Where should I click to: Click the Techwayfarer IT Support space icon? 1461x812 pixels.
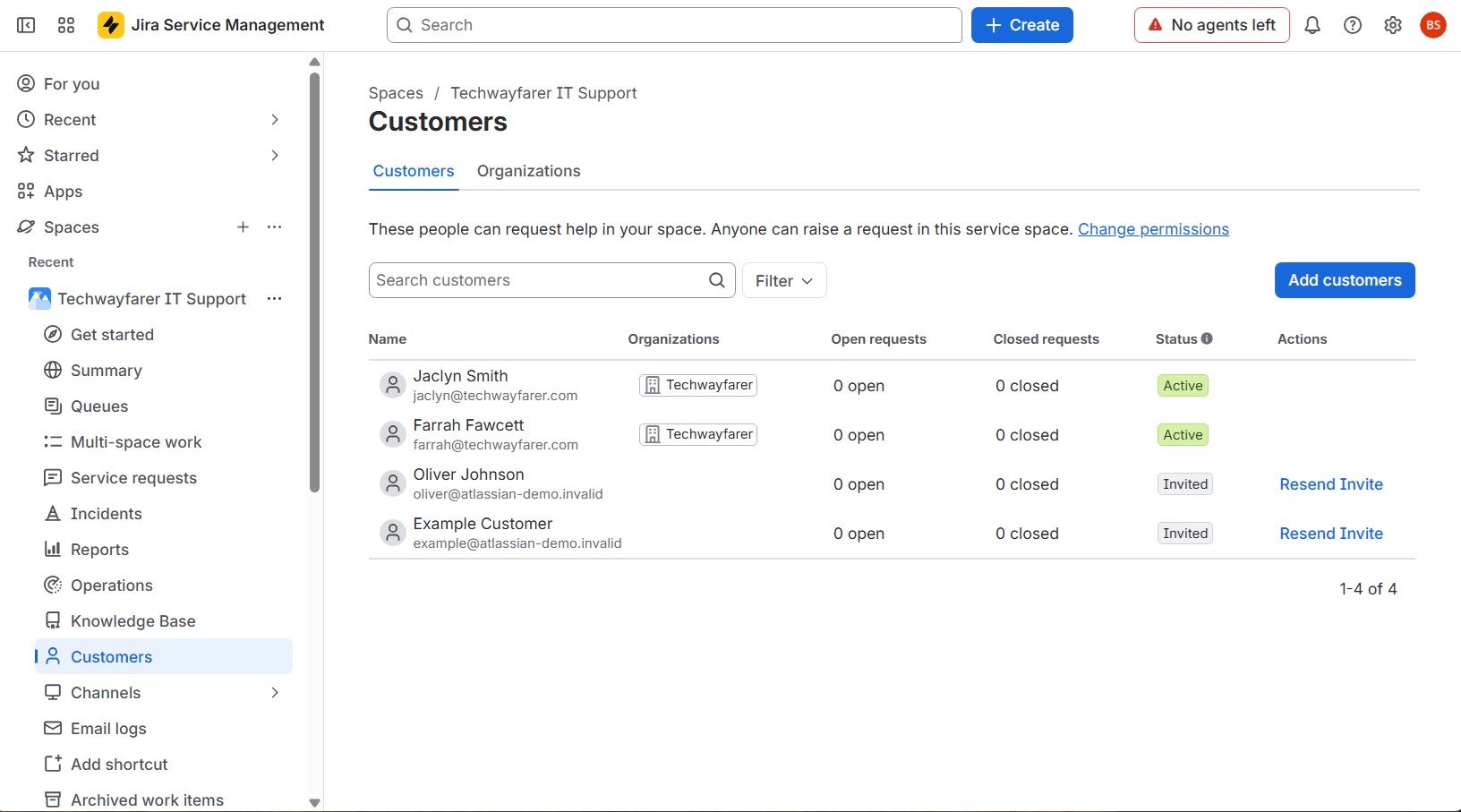click(39, 299)
